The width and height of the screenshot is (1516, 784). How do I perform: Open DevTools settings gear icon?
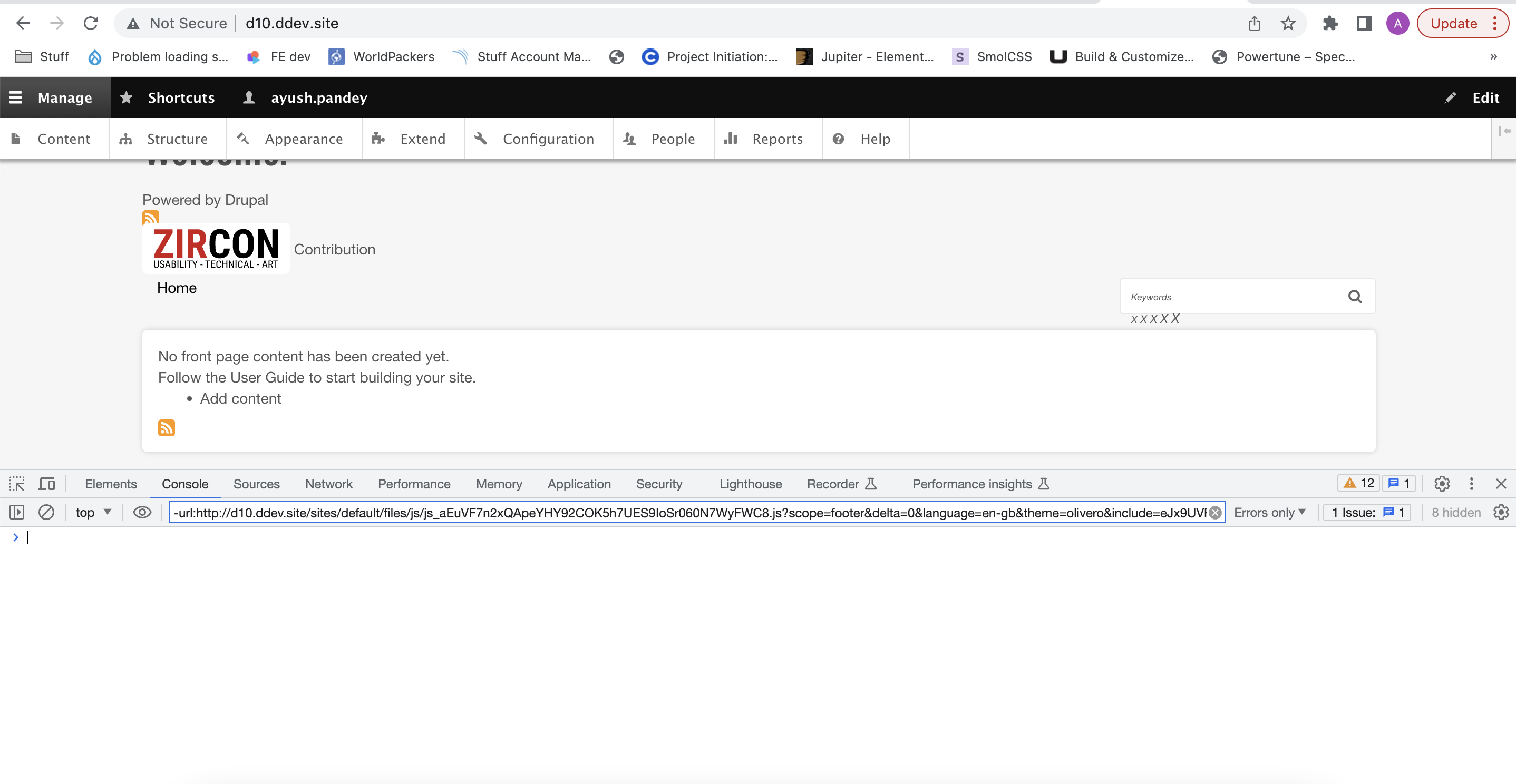click(x=1441, y=484)
